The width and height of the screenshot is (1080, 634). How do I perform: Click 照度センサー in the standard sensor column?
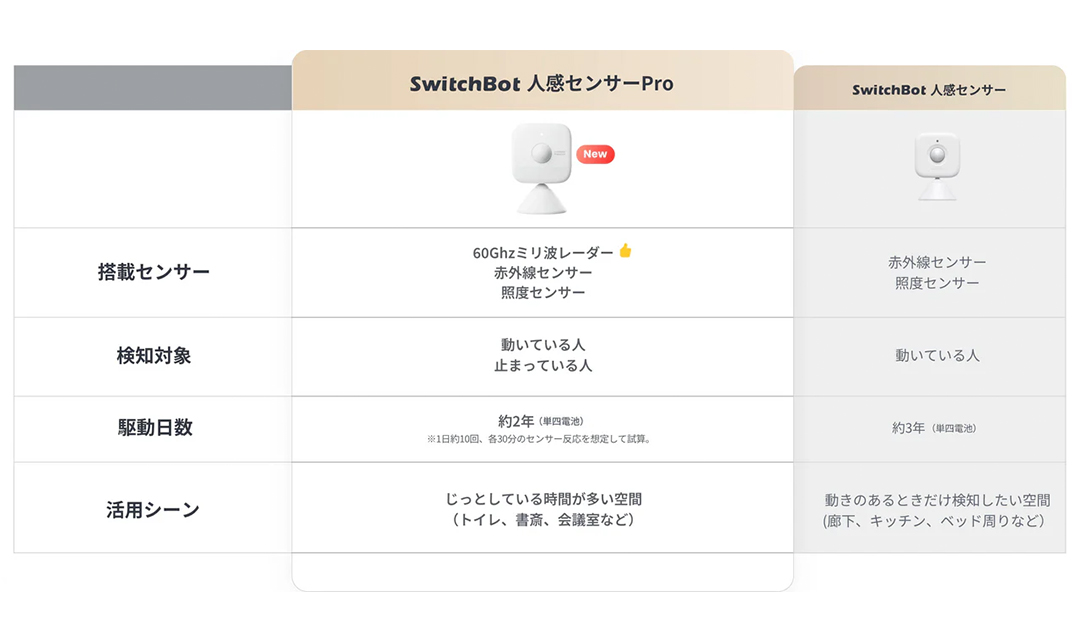point(937,283)
